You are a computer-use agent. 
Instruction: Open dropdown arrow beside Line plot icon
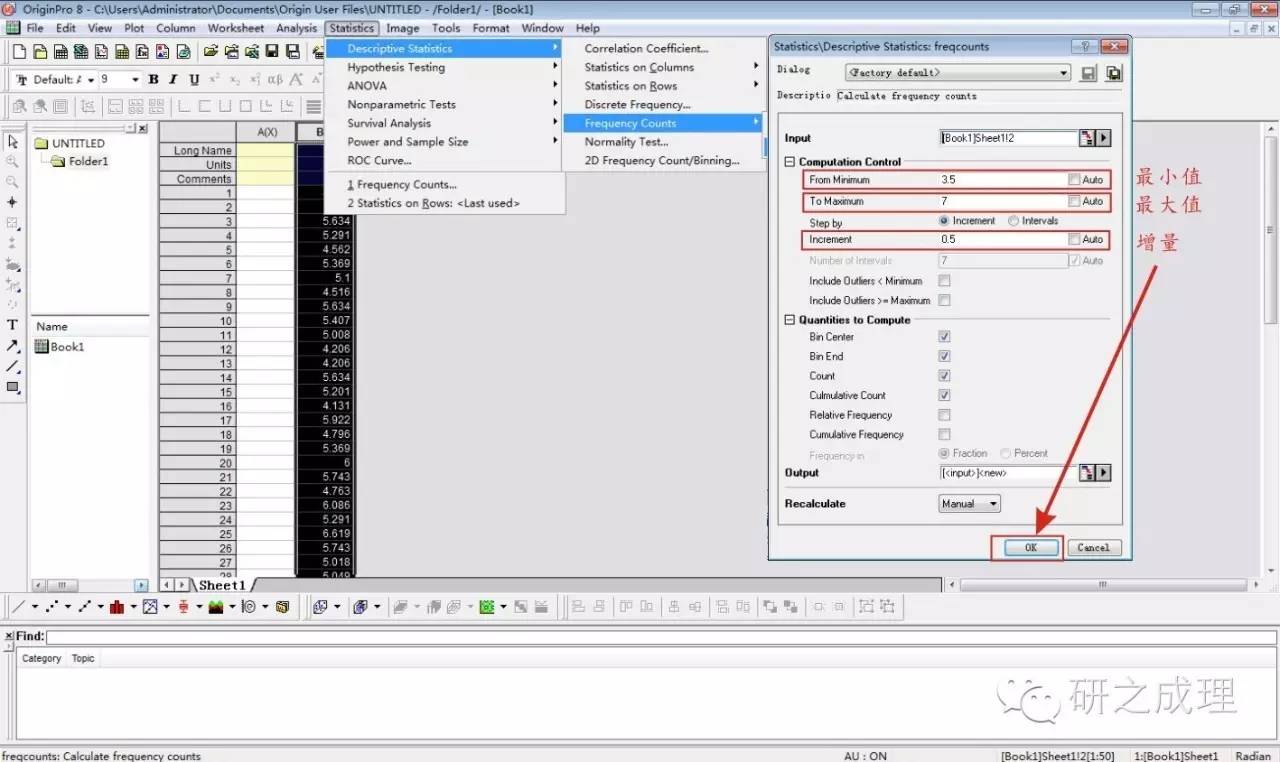[34, 607]
